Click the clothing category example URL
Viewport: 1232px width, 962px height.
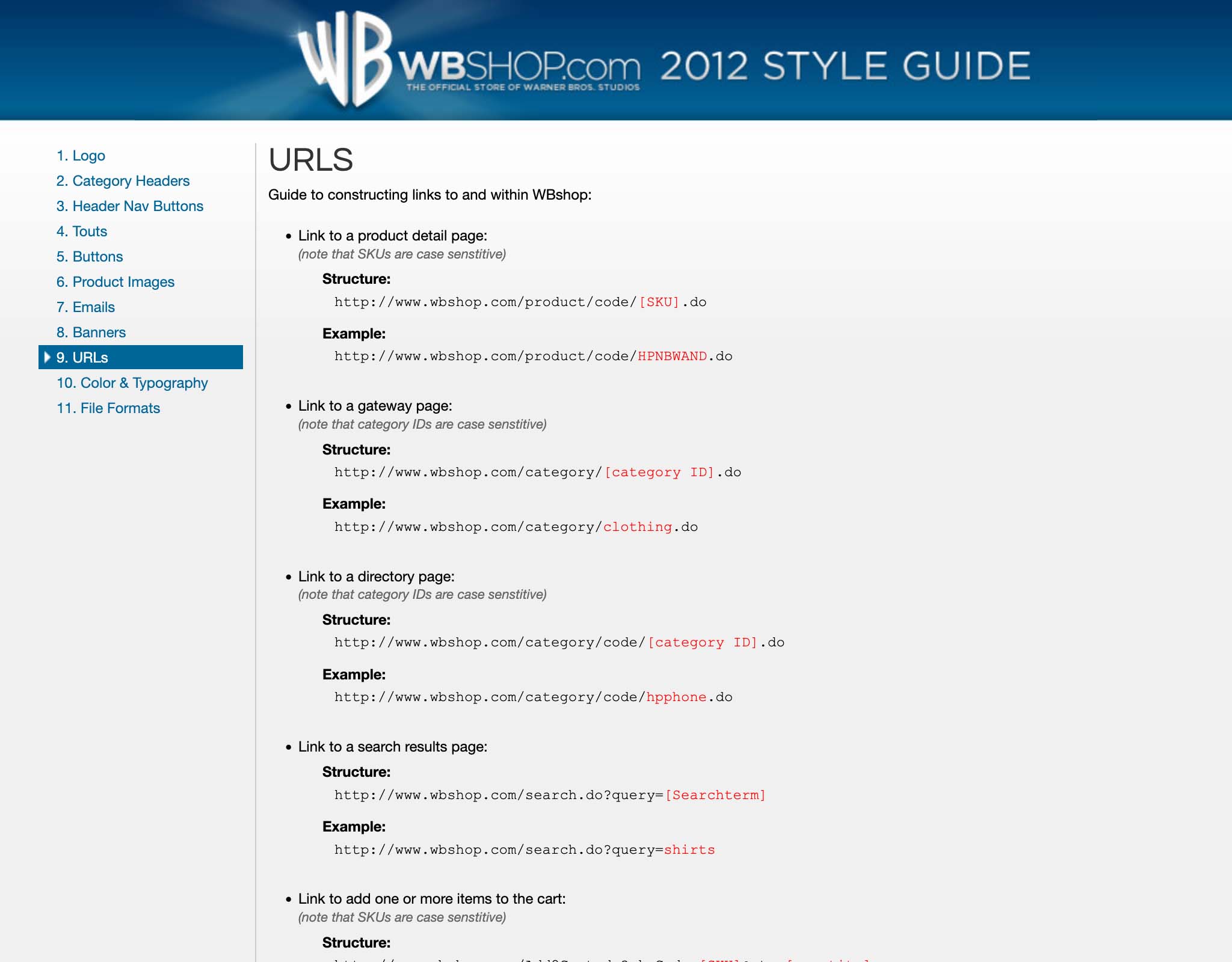pos(516,527)
